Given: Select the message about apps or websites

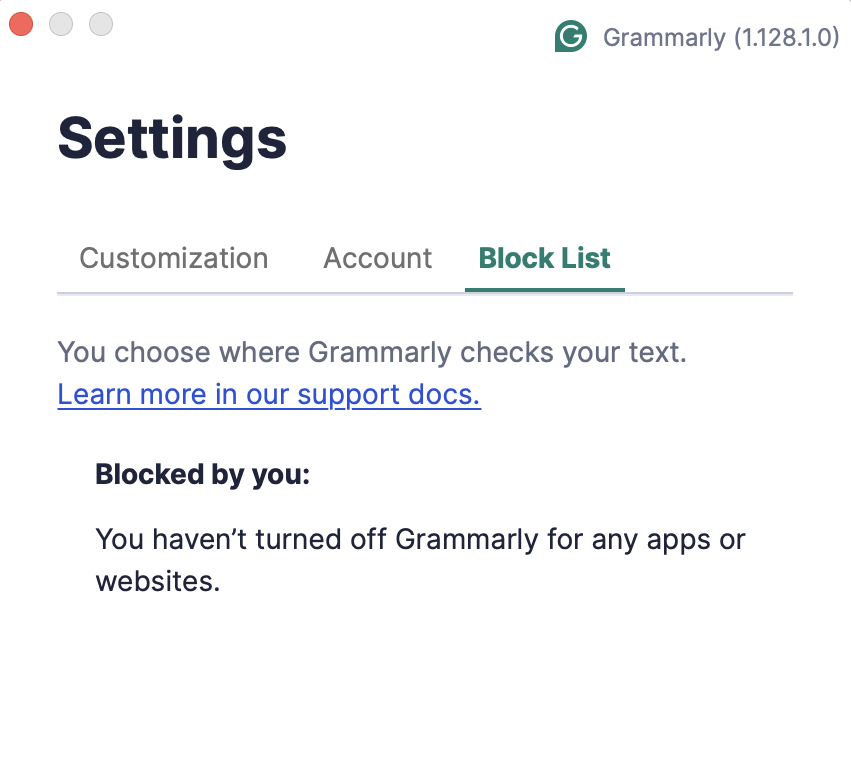Looking at the screenshot, I should (420, 559).
